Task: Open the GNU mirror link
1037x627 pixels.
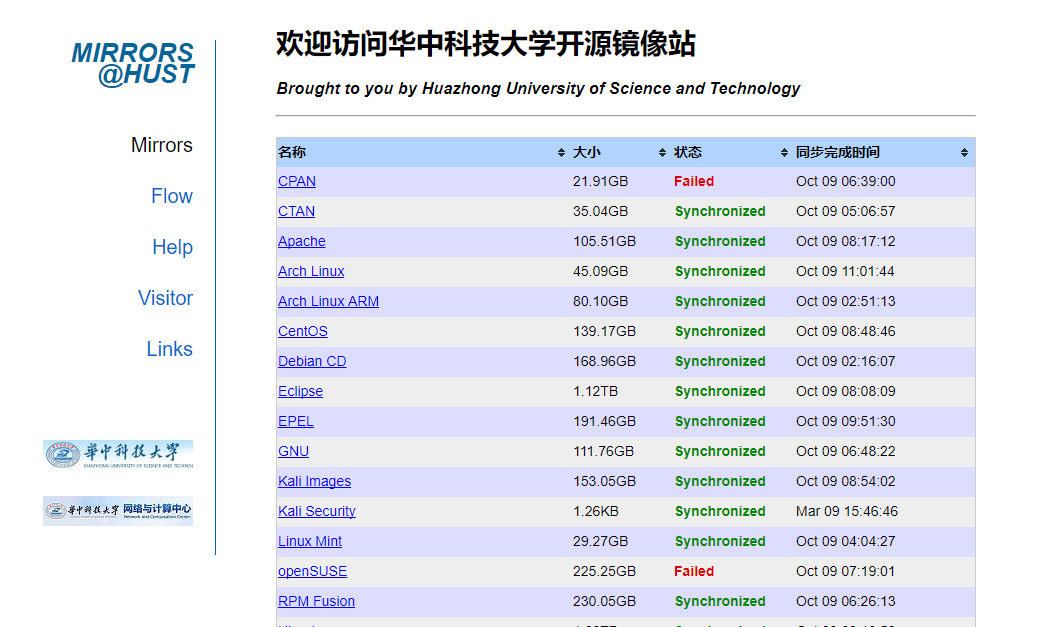Action: pos(293,451)
